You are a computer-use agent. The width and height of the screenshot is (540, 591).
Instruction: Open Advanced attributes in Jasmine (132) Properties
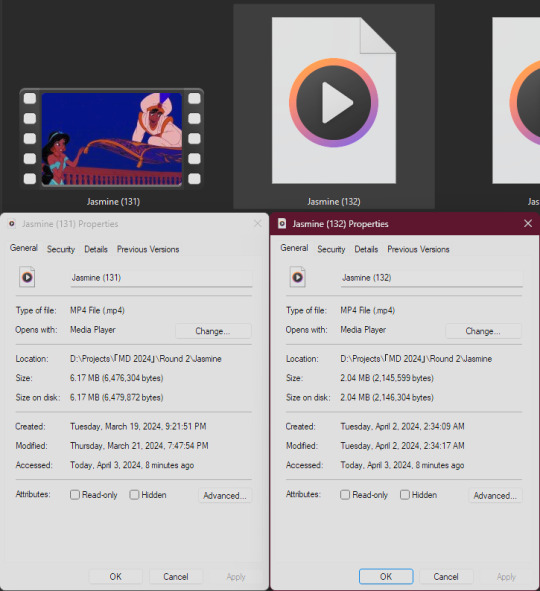coord(495,495)
